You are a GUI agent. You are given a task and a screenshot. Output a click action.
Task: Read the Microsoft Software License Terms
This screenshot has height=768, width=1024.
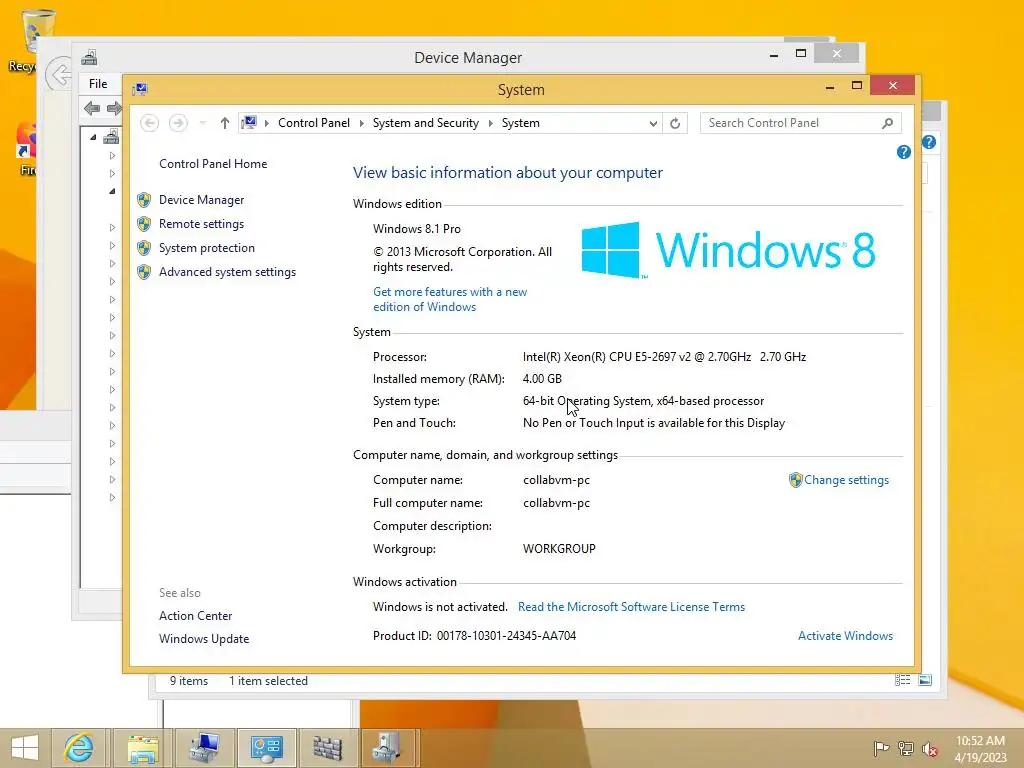tap(631, 607)
